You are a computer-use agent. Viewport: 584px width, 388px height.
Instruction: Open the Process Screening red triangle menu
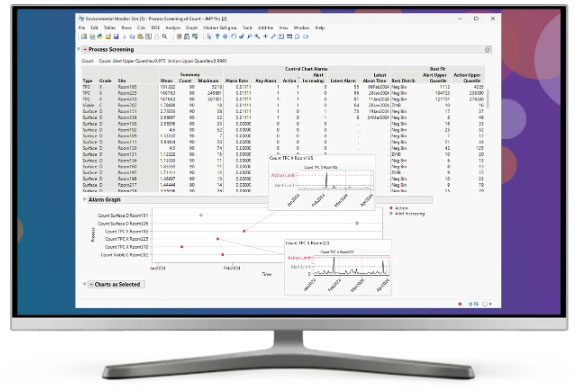point(85,50)
